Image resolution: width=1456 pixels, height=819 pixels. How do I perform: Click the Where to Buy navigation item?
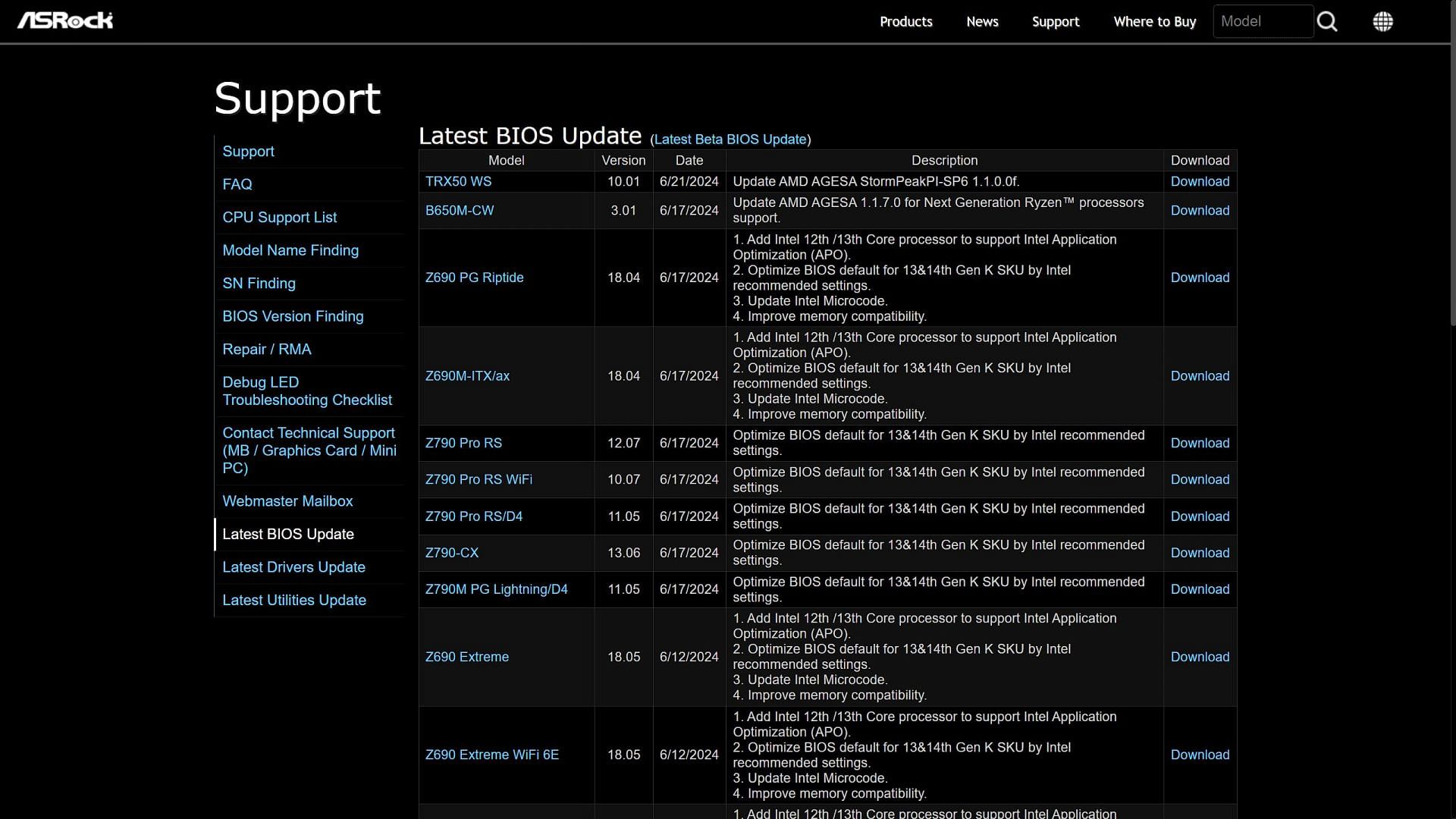[x=1155, y=21]
